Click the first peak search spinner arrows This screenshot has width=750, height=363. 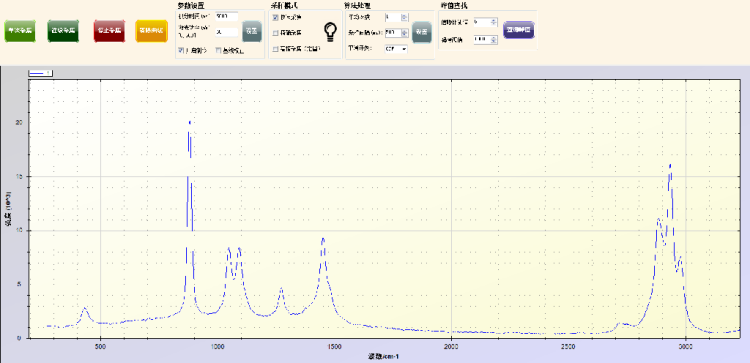[x=494, y=22]
